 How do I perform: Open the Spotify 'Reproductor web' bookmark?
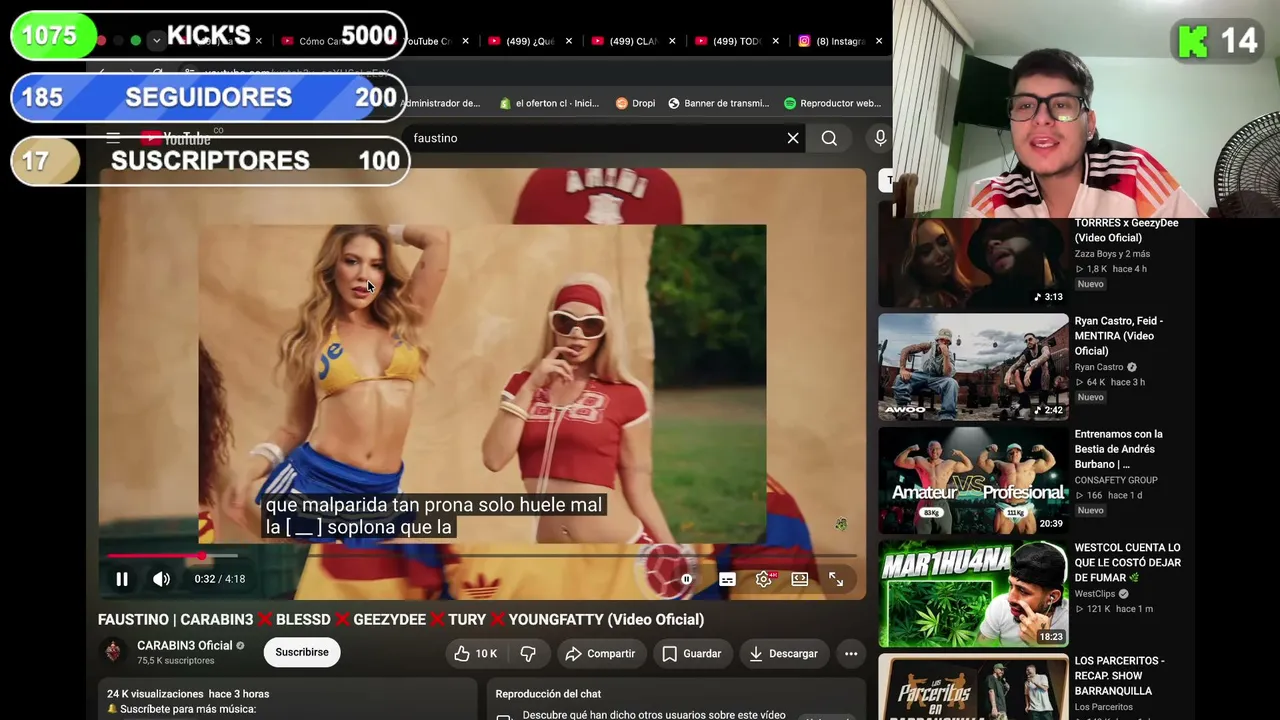pos(833,103)
